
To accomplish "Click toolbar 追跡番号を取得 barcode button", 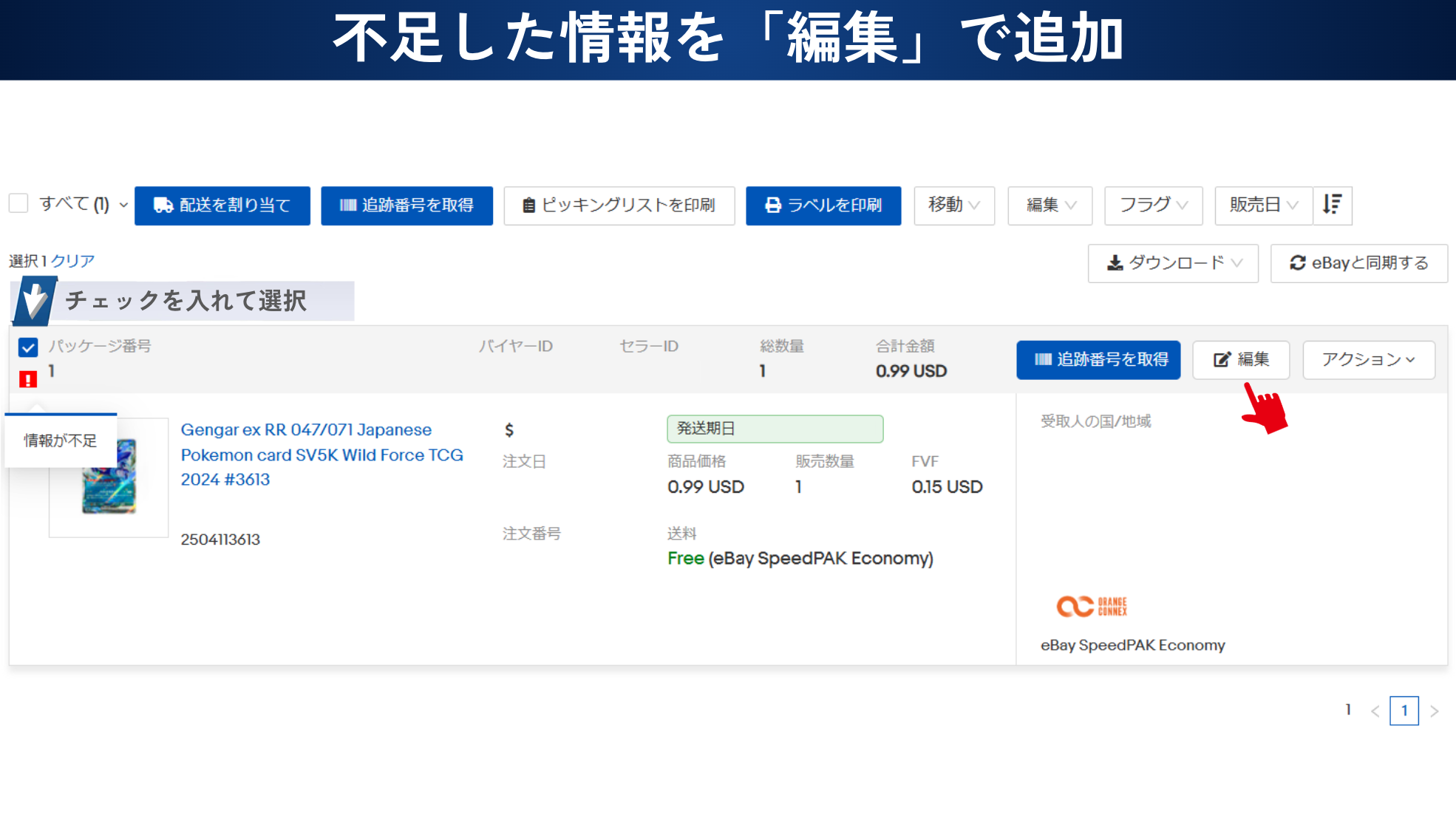I will pos(406,205).
